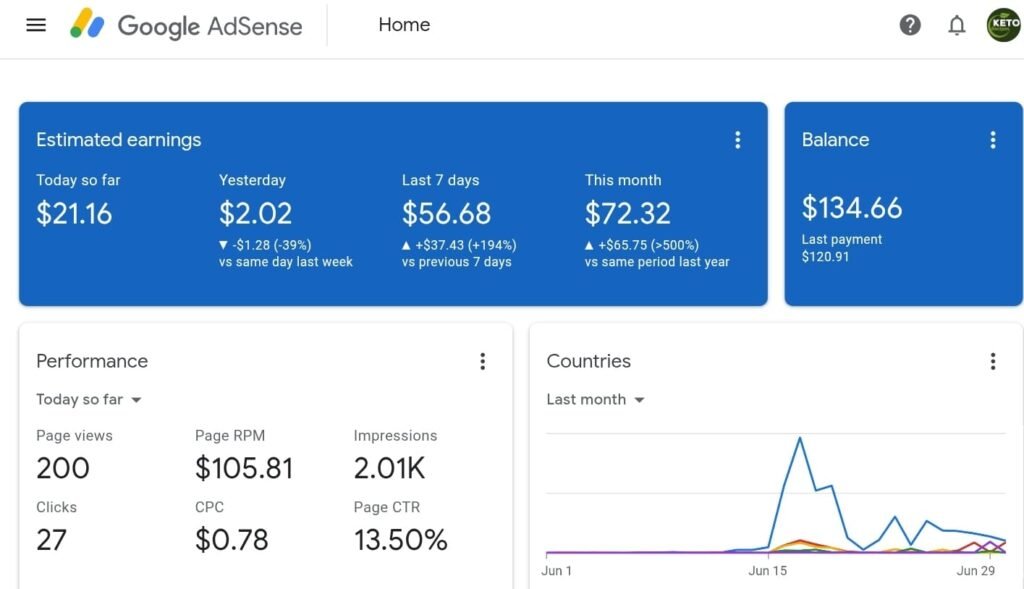Click the CPC value $0.78
Image resolution: width=1024 pixels, height=589 pixels.
(x=231, y=540)
